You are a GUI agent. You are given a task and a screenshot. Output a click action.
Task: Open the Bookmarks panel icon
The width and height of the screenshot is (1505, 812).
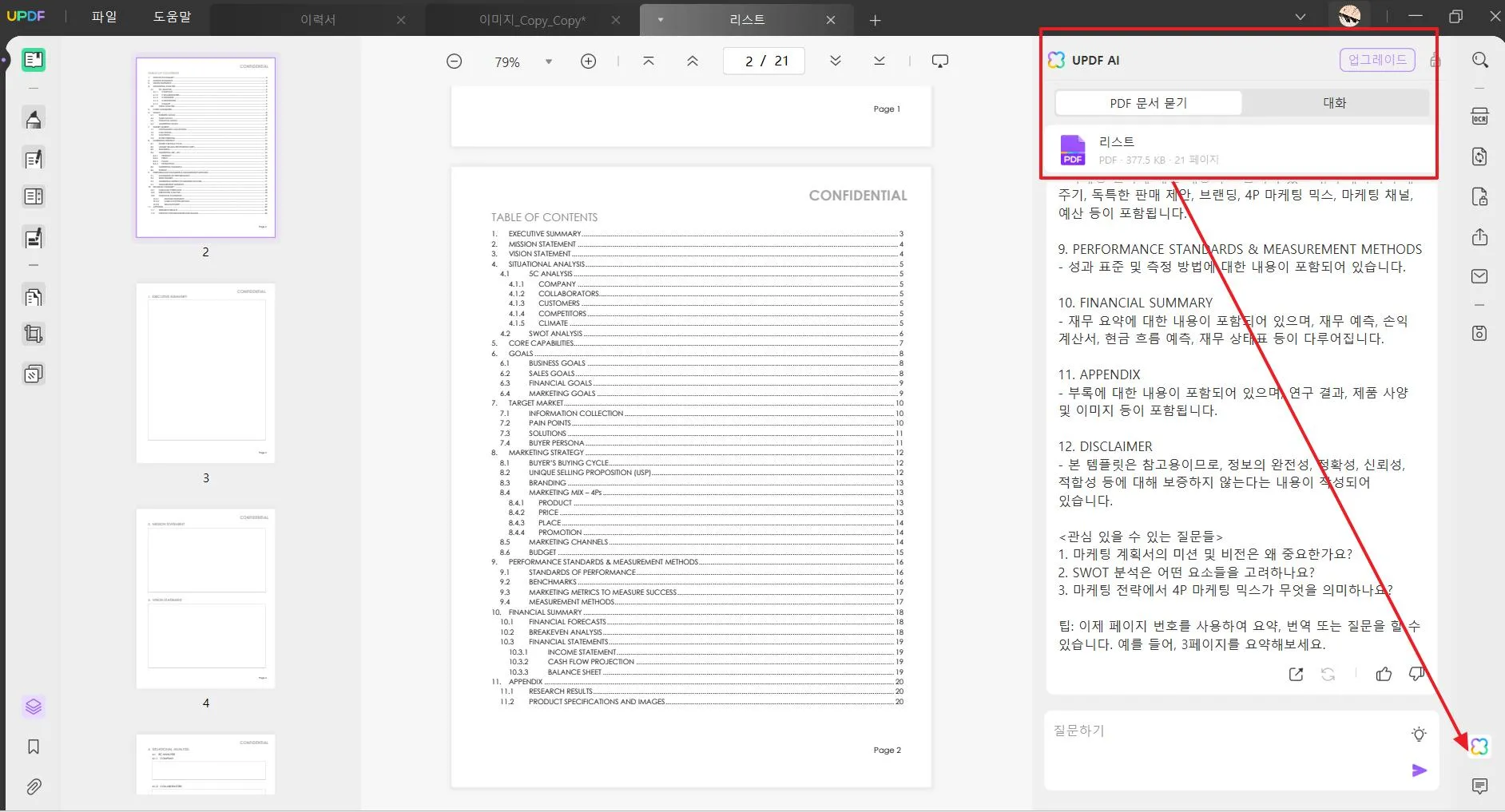click(34, 747)
